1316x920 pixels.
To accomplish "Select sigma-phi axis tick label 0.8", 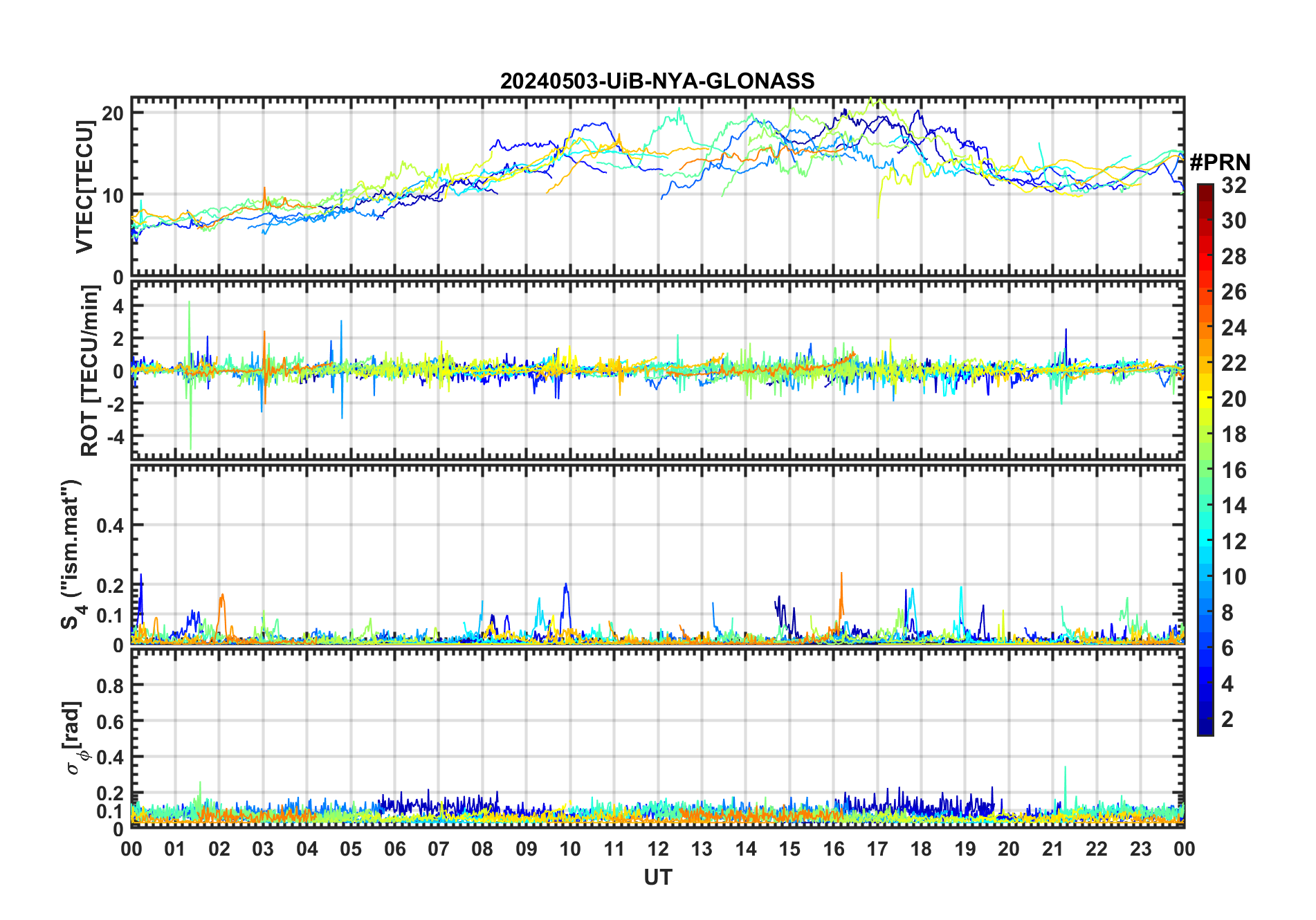I will click(110, 686).
